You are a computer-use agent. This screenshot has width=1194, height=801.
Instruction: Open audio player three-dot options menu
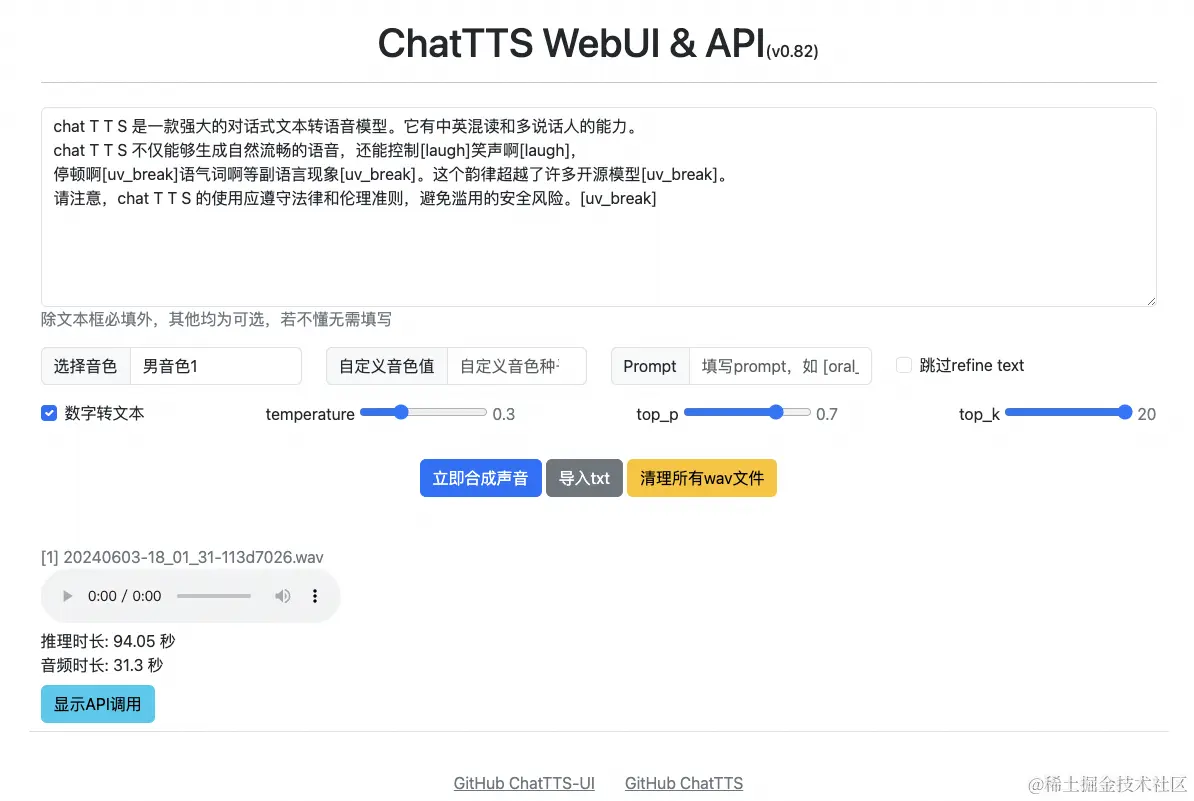(x=314, y=596)
